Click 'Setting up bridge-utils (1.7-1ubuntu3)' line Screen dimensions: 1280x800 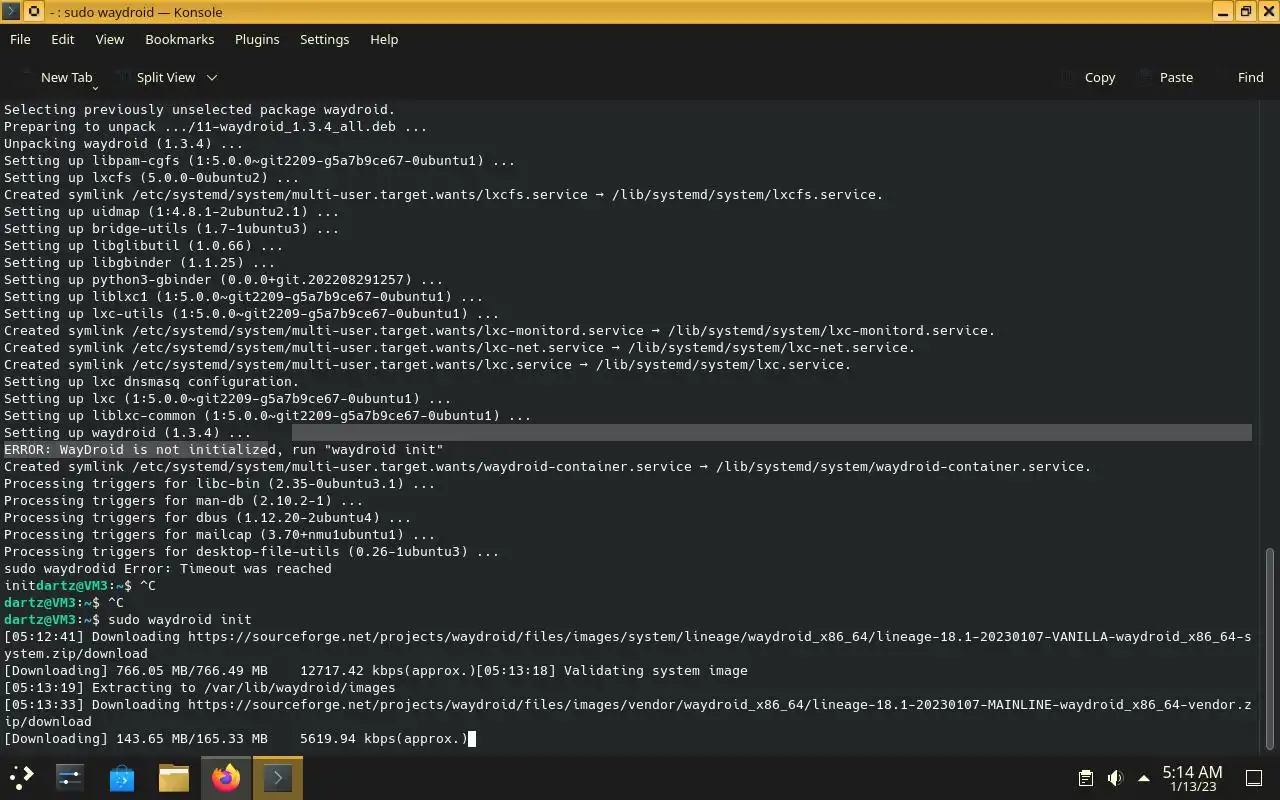click(x=172, y=228)
